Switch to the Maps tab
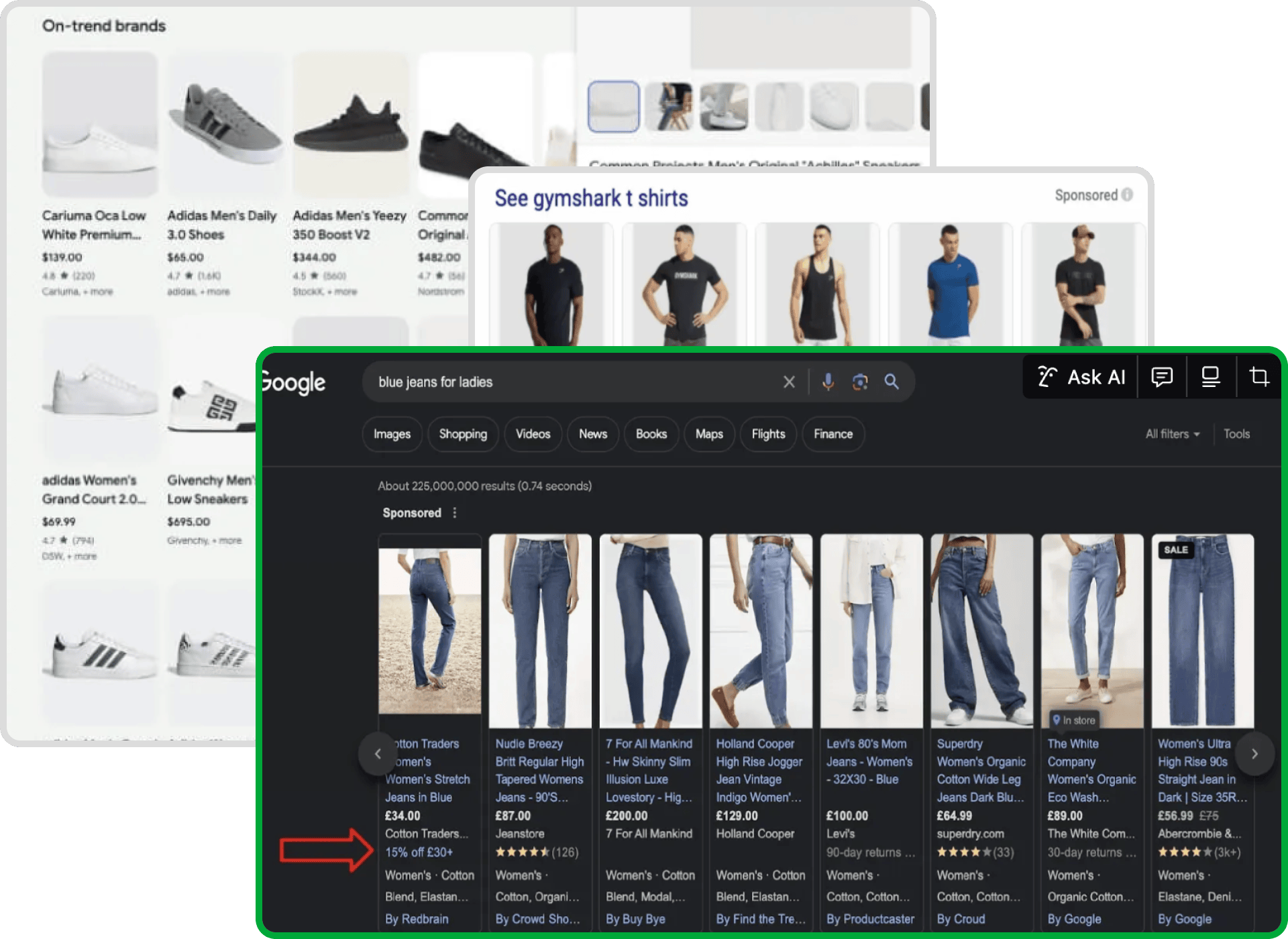 (x=709, y=434)
